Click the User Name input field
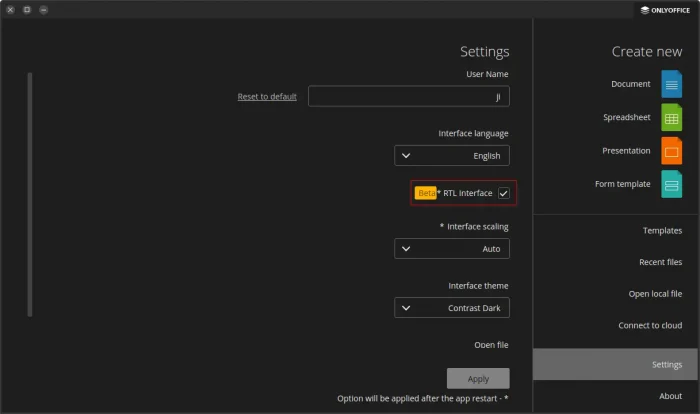This screenshot has height=414, width=700. [x=409, y=96]
